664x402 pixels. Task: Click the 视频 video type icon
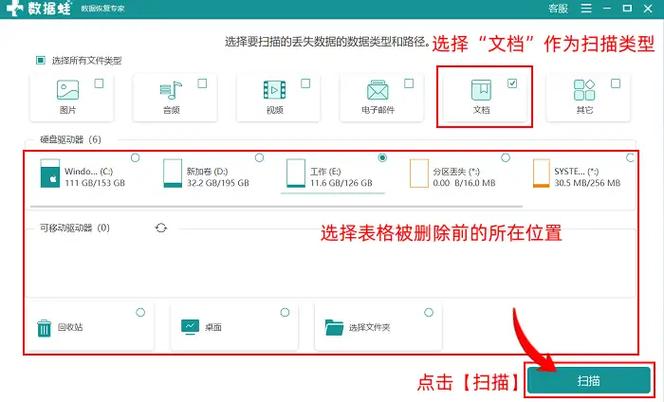pos(274,90)
